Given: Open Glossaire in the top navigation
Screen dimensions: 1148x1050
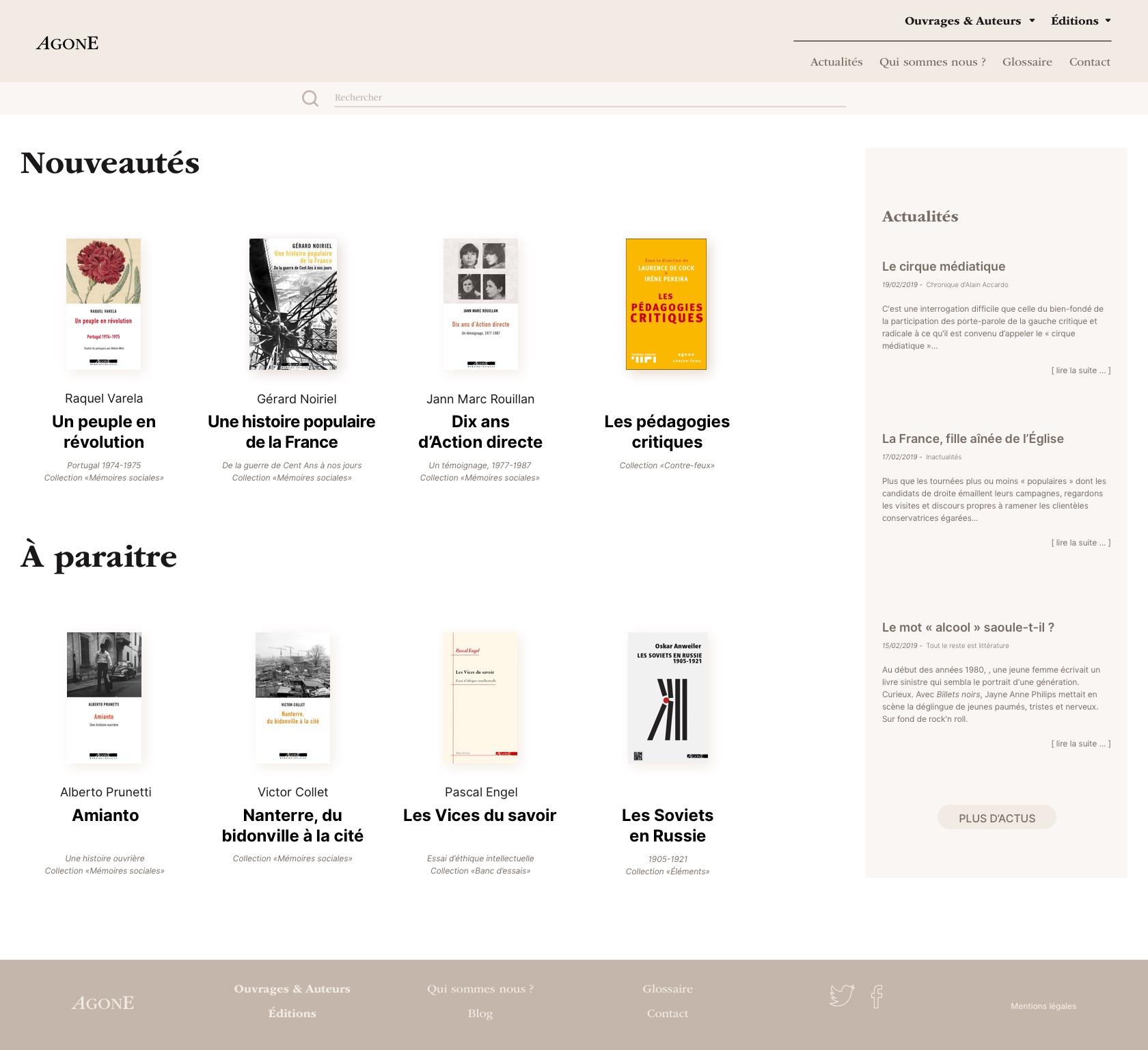Looking at the screenshot, I should (x=1026, y=62).
